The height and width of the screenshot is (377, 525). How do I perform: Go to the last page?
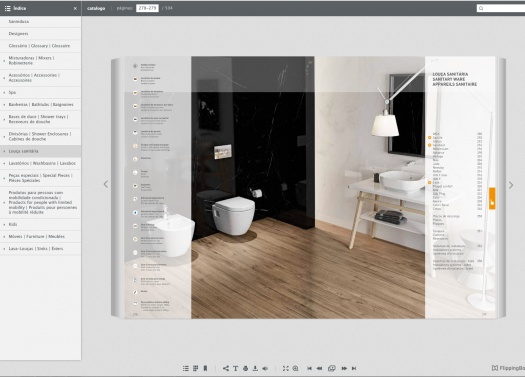pos(354,368)
